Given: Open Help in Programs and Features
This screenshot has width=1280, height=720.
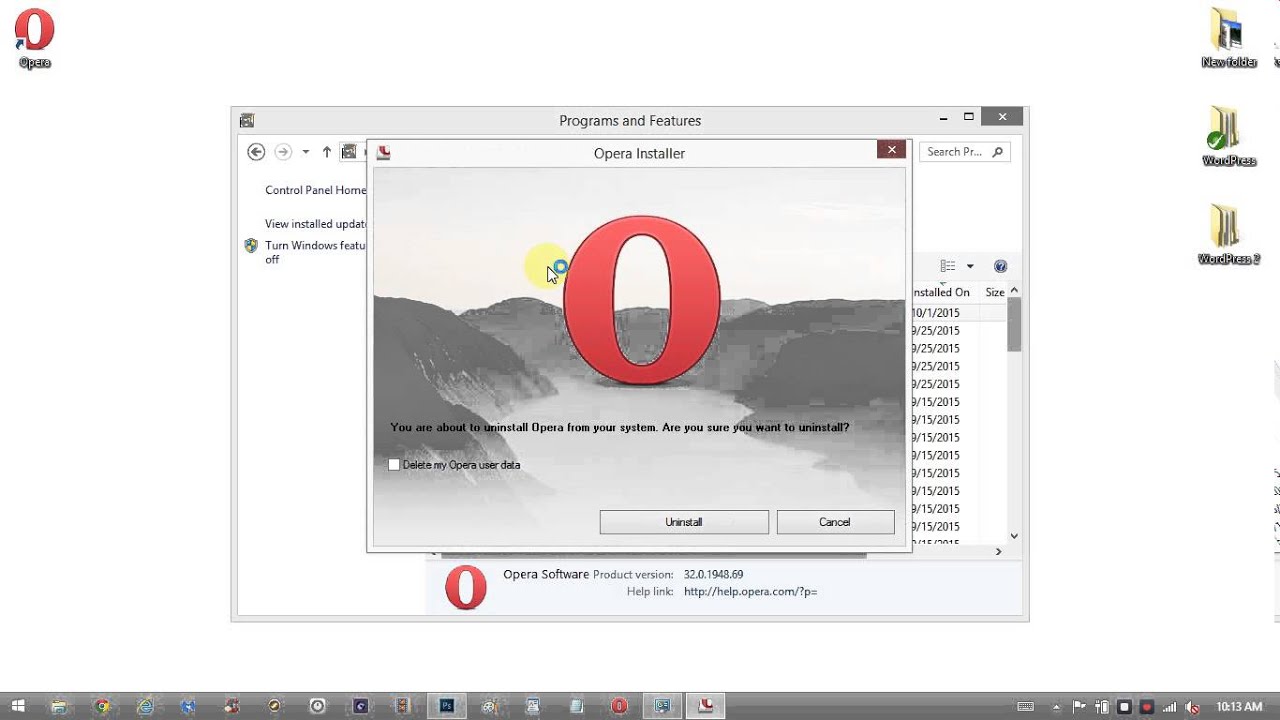Looking at the screenshot, I should (x=1000, y=266).
